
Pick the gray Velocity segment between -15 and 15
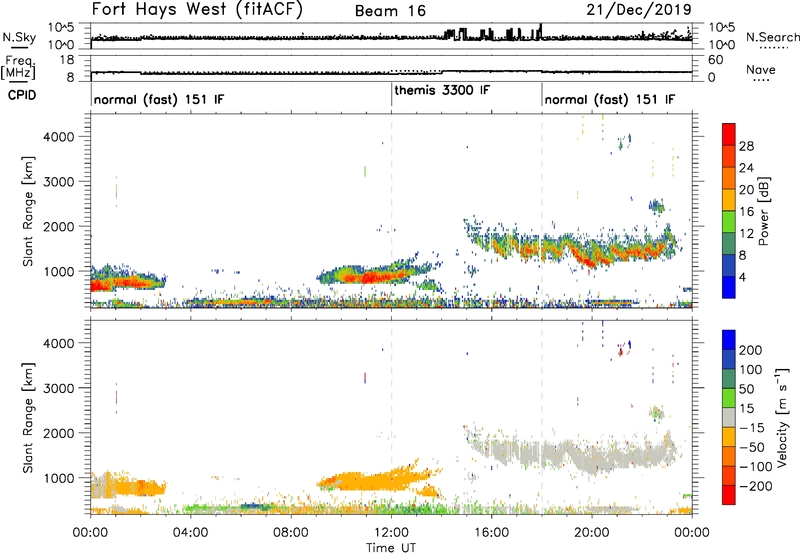(x=729, y=417)
